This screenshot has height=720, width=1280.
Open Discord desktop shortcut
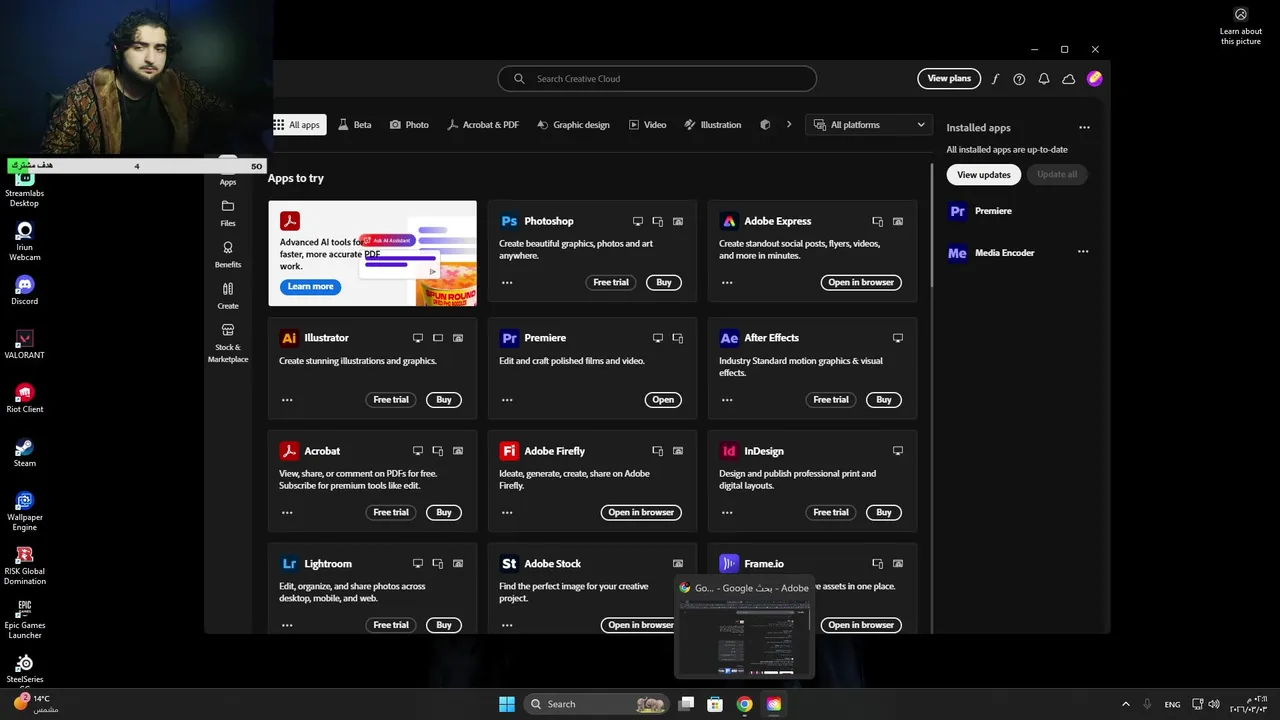pyautogui.click(x=25, y=291)
